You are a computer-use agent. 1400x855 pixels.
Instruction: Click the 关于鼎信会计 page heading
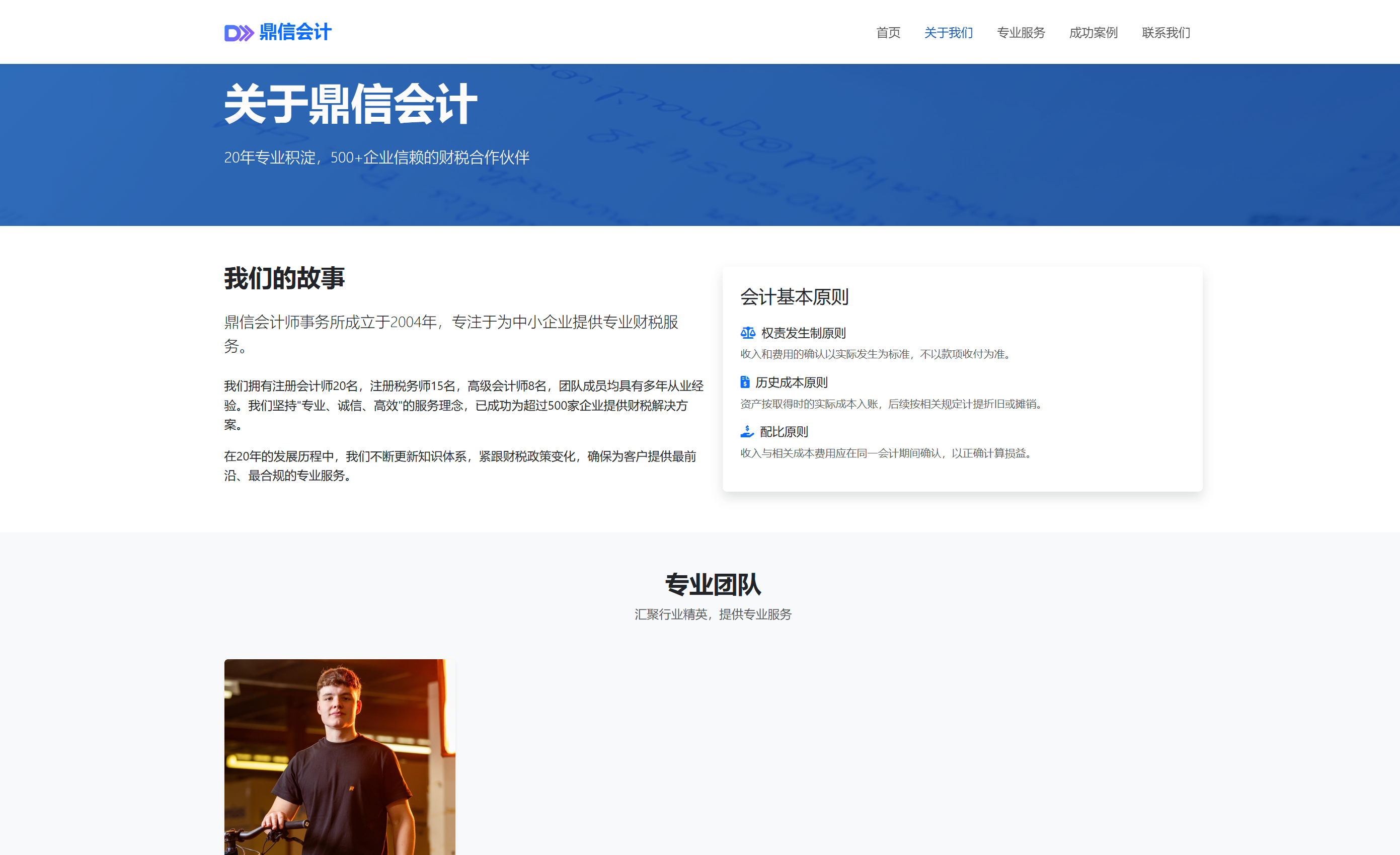(349, 106)
